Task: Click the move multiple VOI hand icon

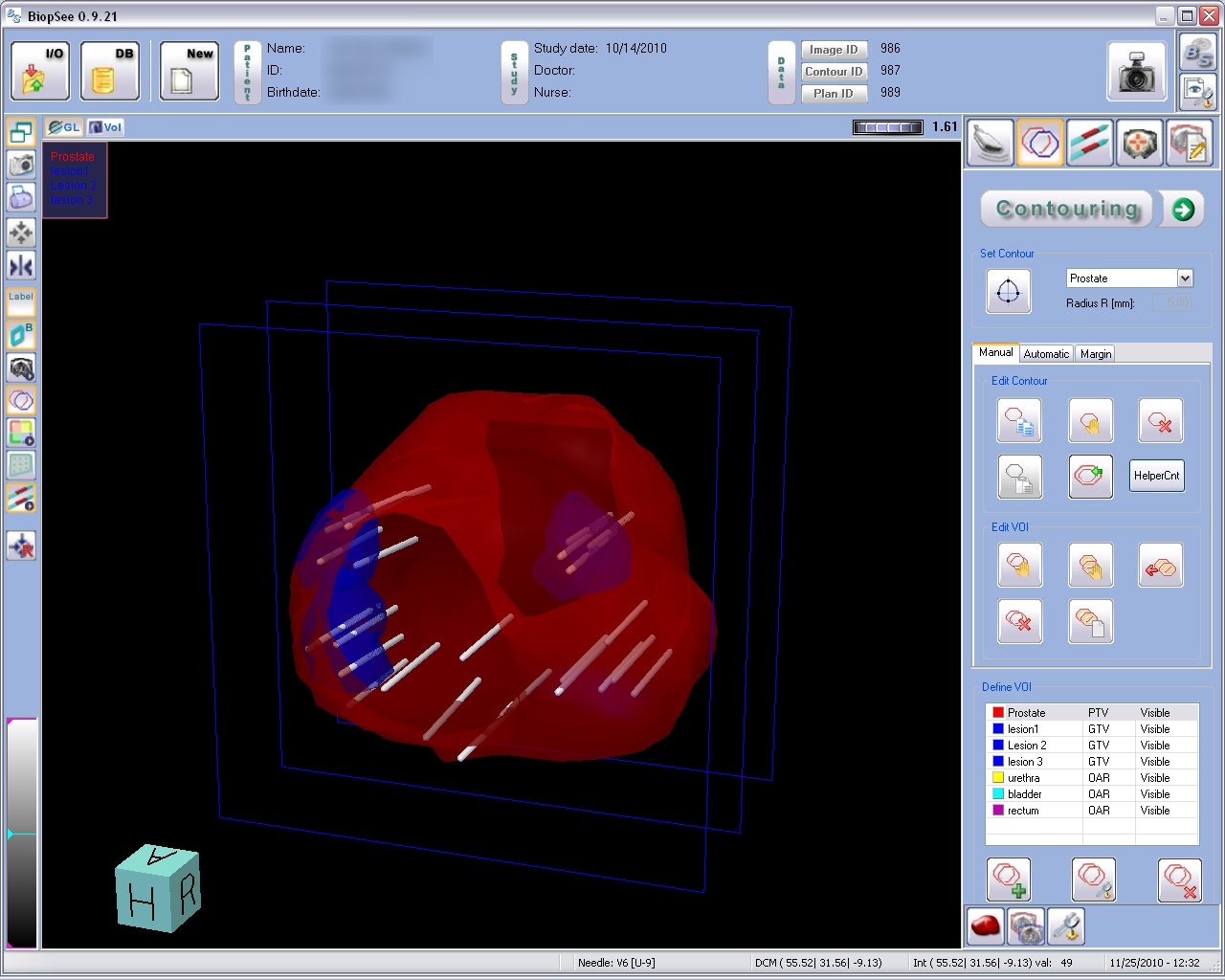Action: click(x=1090, y=566)
